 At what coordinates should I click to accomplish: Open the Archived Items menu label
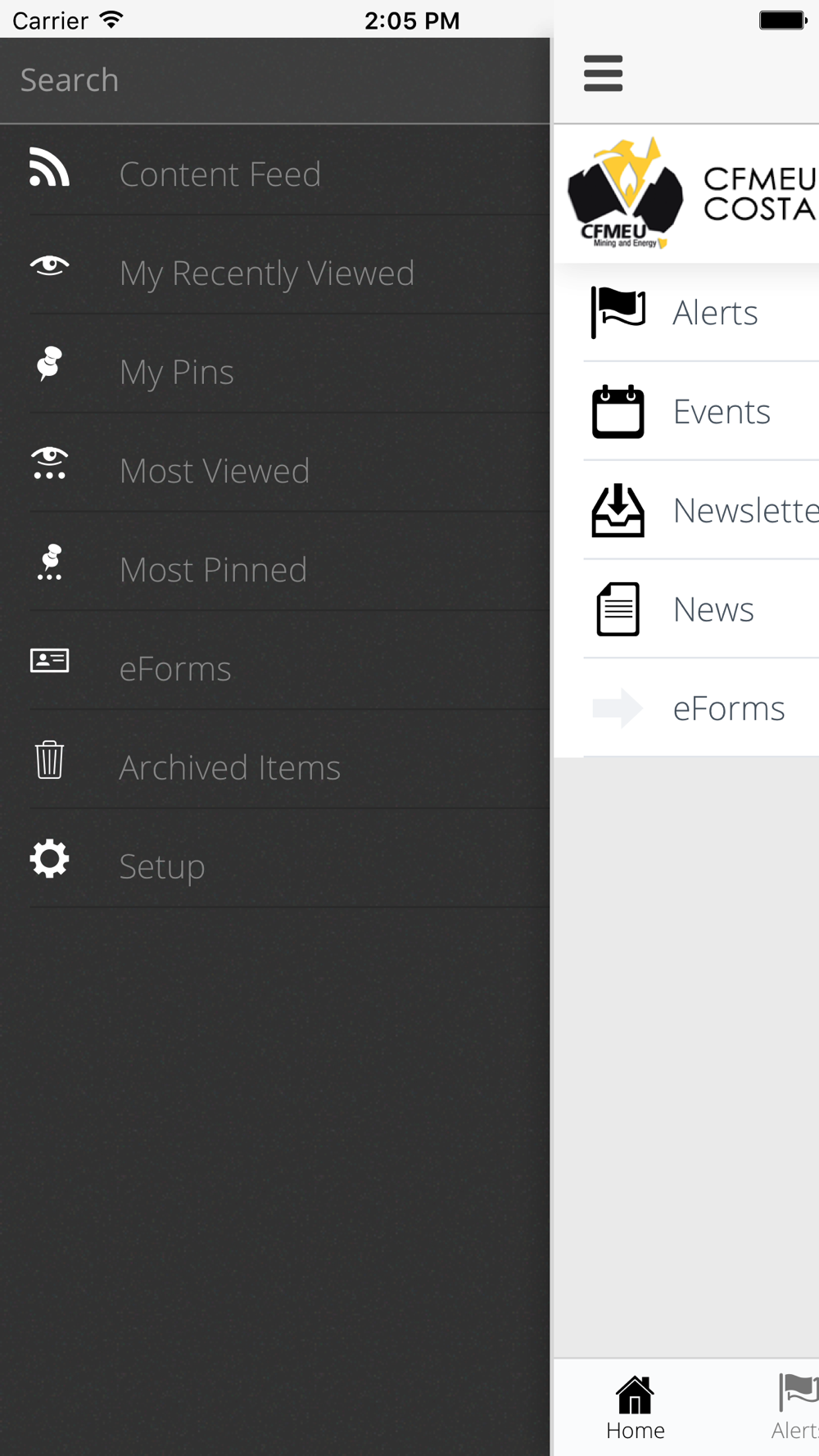pos(229,767)
